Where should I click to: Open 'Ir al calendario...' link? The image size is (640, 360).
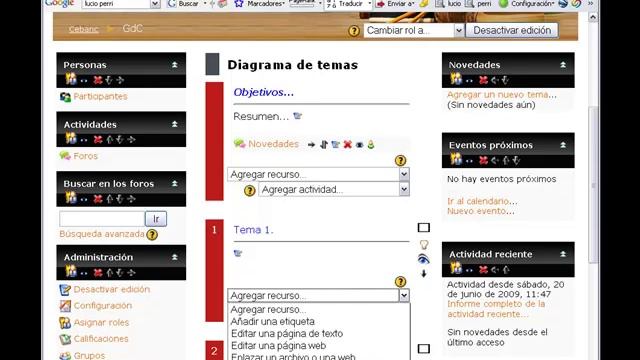[482, 201]
